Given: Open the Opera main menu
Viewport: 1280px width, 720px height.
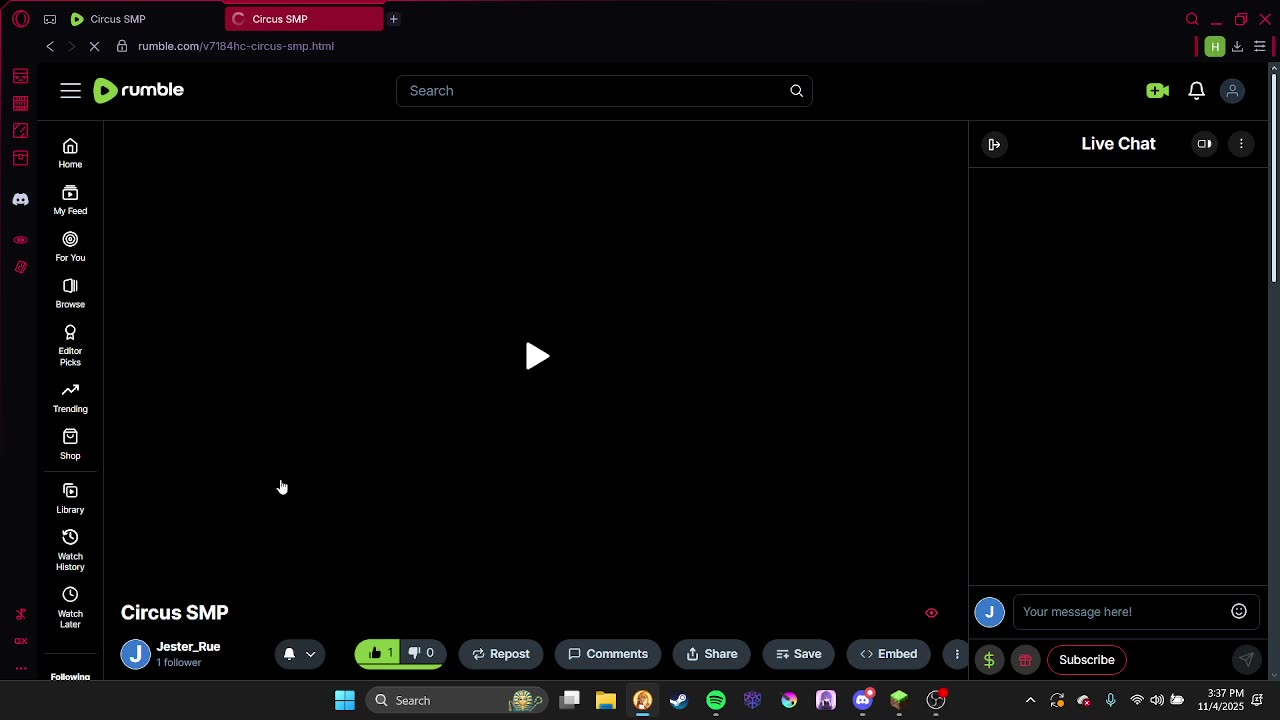Looking at the screenshot, I should tap(21, 19).
